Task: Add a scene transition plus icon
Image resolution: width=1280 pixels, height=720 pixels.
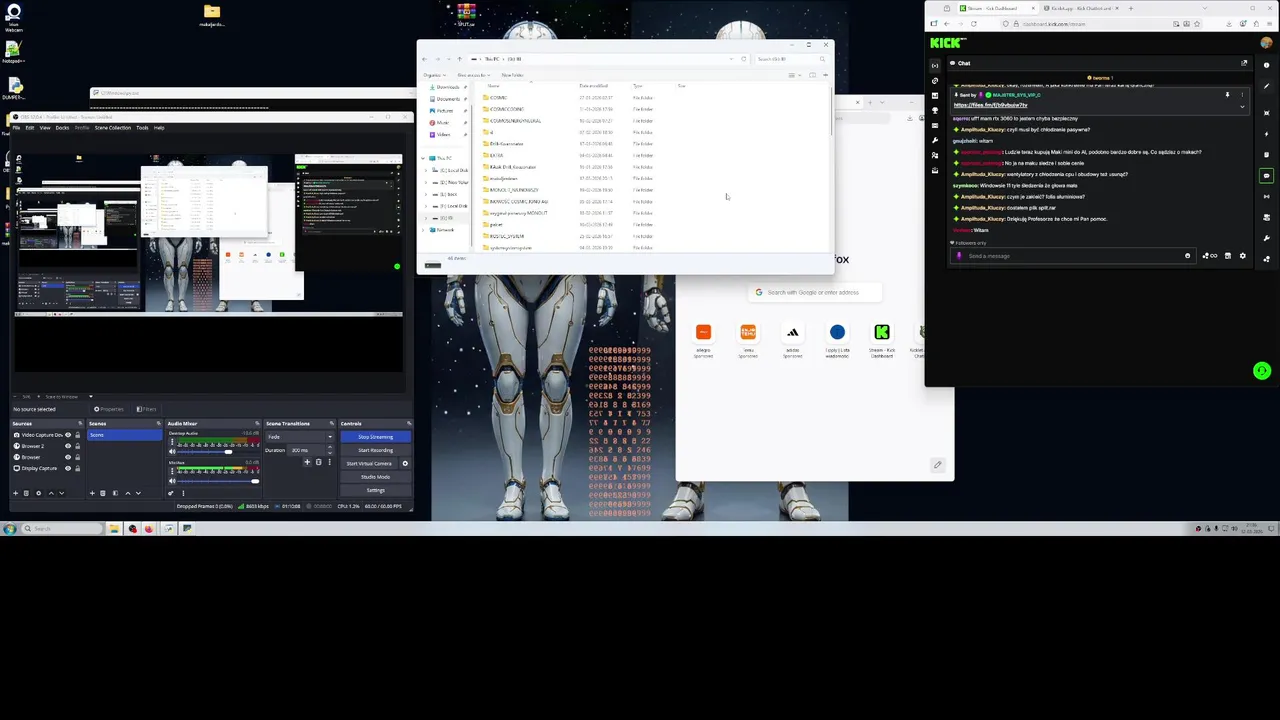Action: coord(307,462)
